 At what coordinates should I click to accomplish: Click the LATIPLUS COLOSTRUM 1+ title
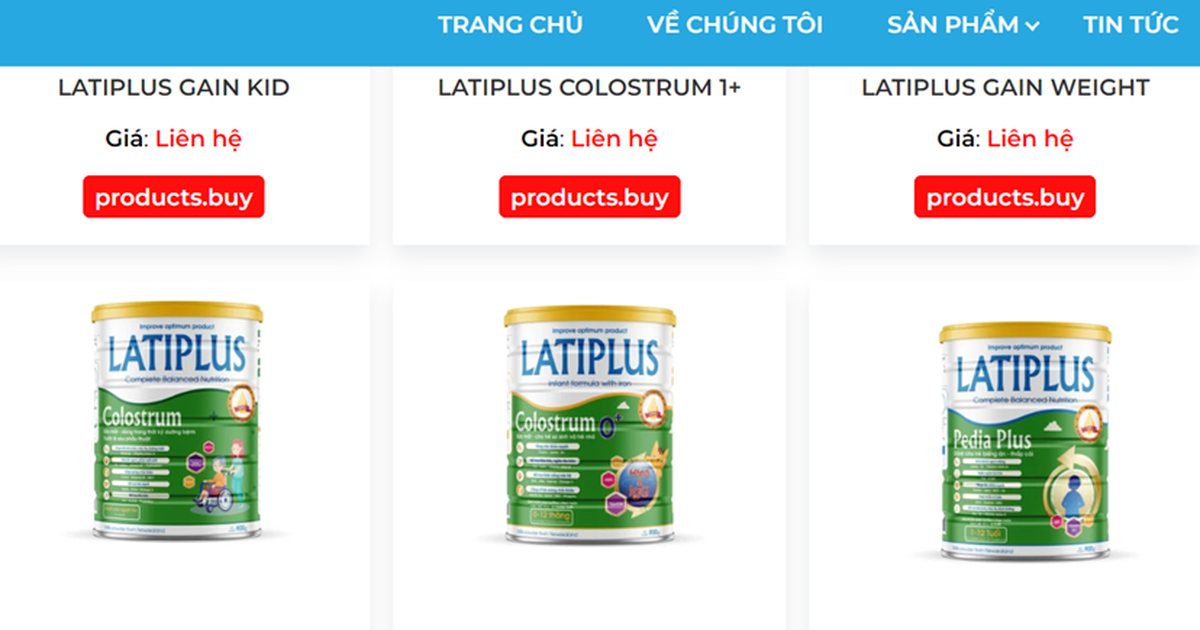point(590,88)
